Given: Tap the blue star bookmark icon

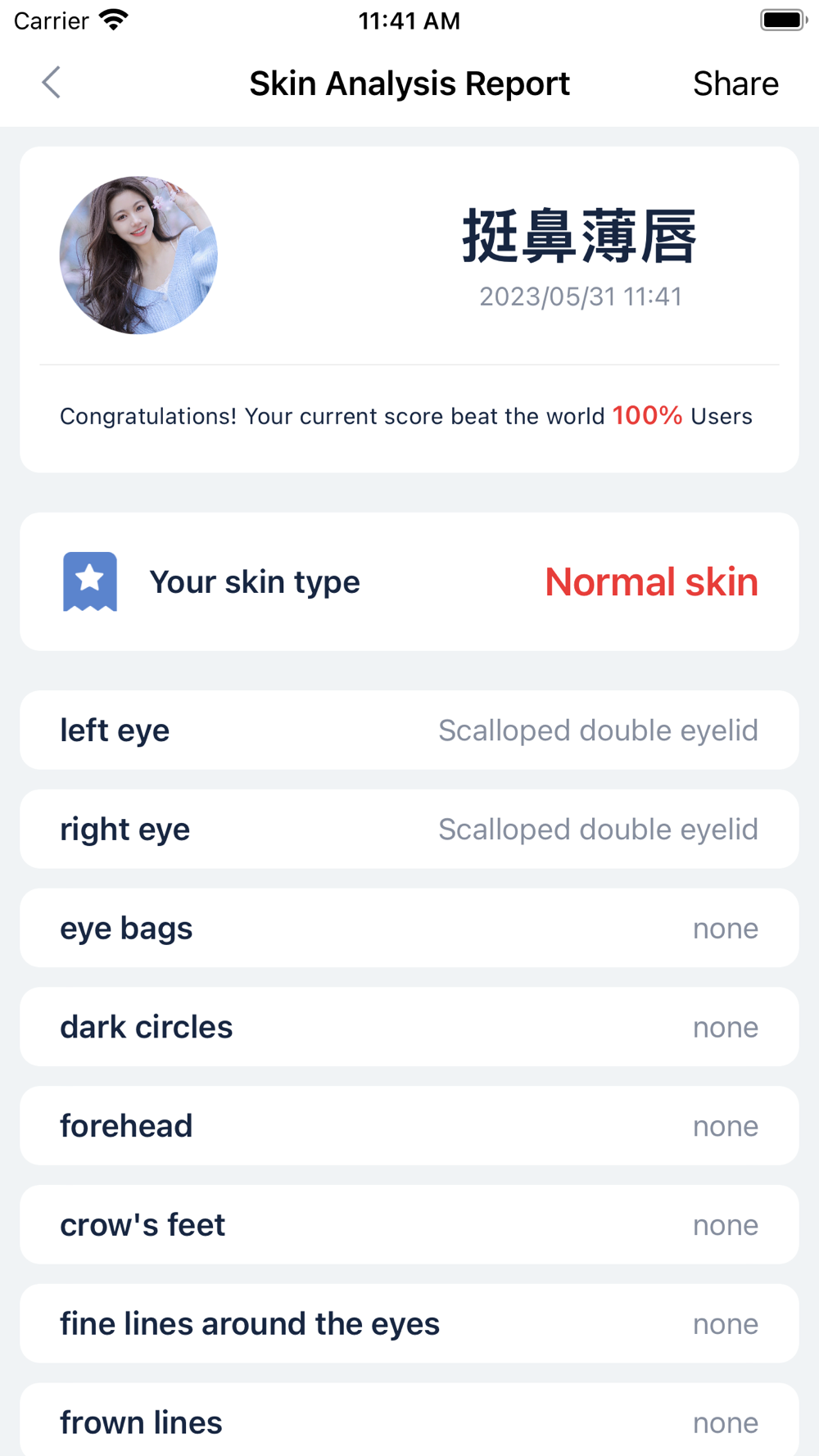Looking at the screenshot, I should coord(90,581).
